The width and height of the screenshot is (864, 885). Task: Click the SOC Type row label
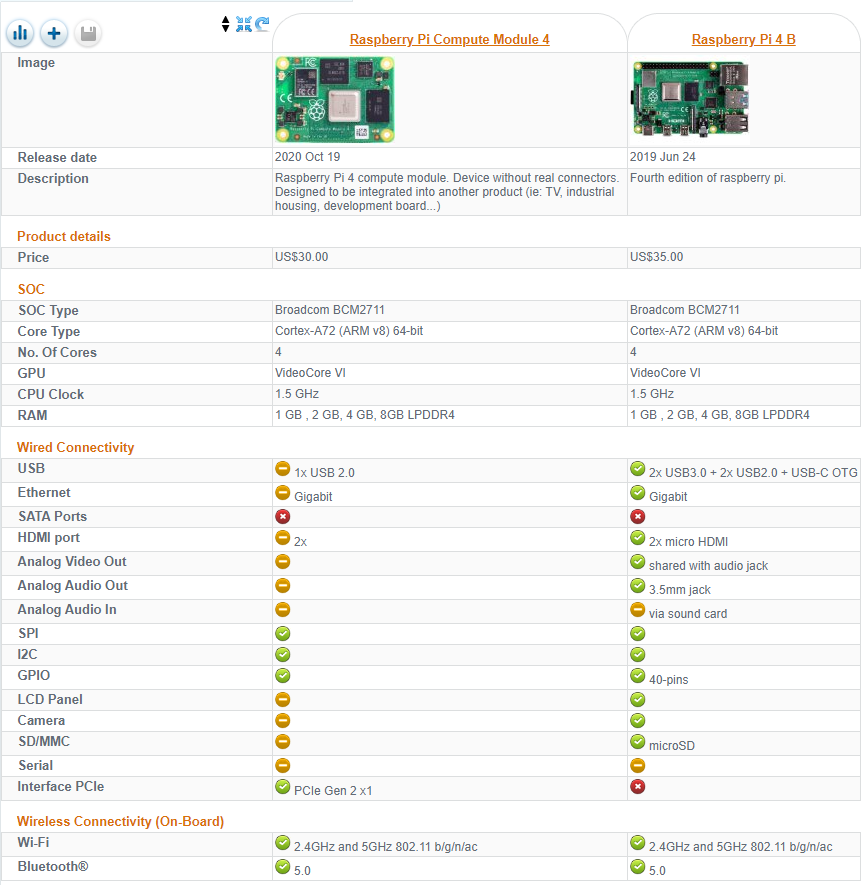pyautogui.click(x=49, y=310)
